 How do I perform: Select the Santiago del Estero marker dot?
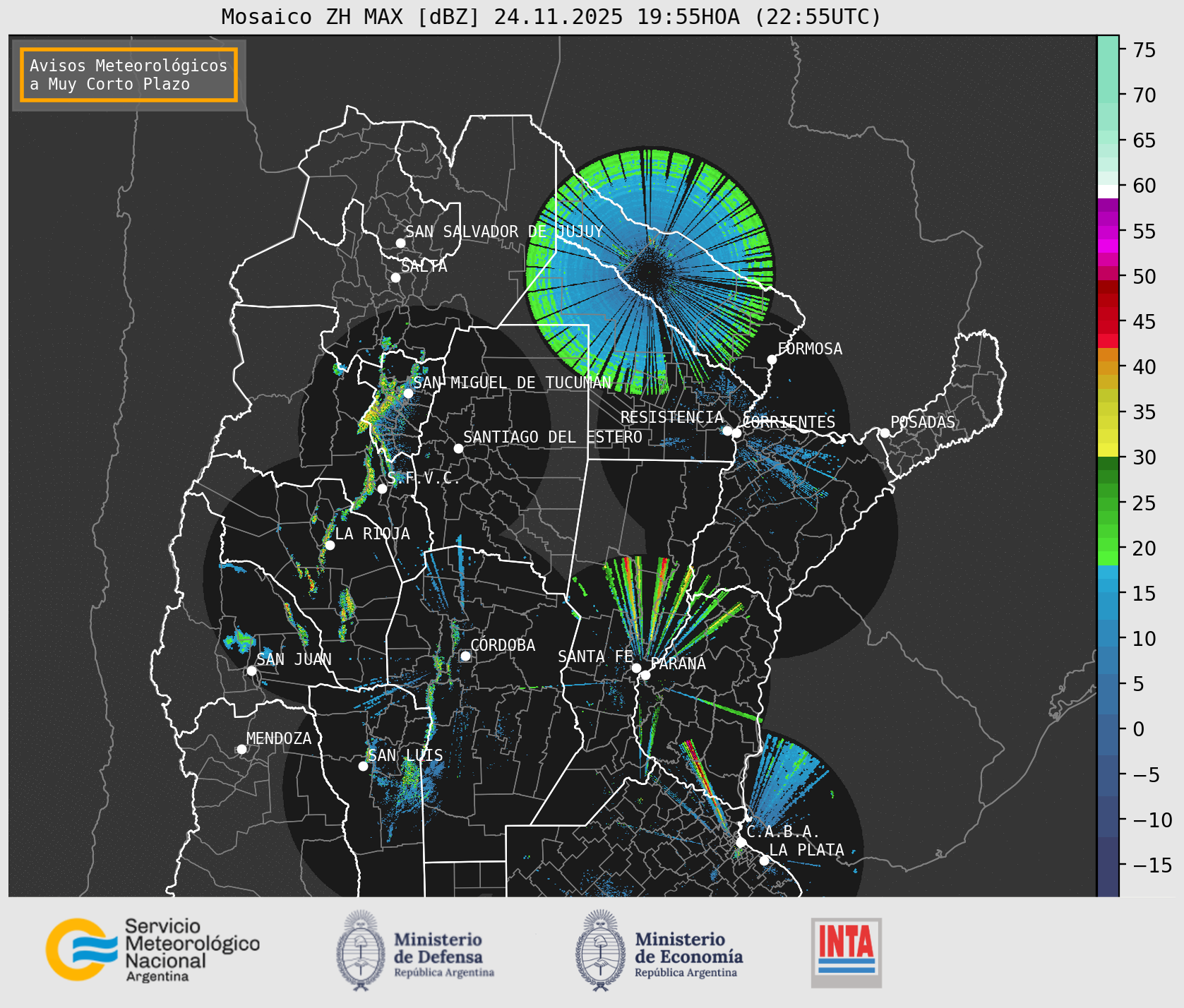click(x=458, y=448)
